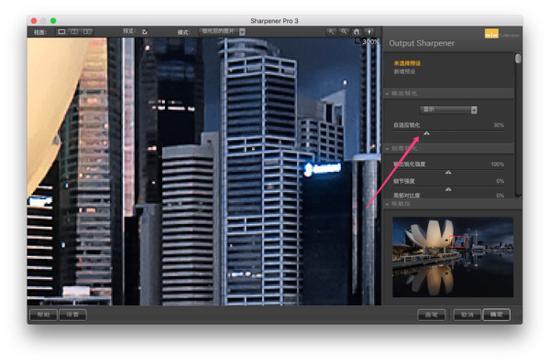The image size is (550, 363).
Task: Click the adaptive sharpening slider handle
Action: pos(427,133)
